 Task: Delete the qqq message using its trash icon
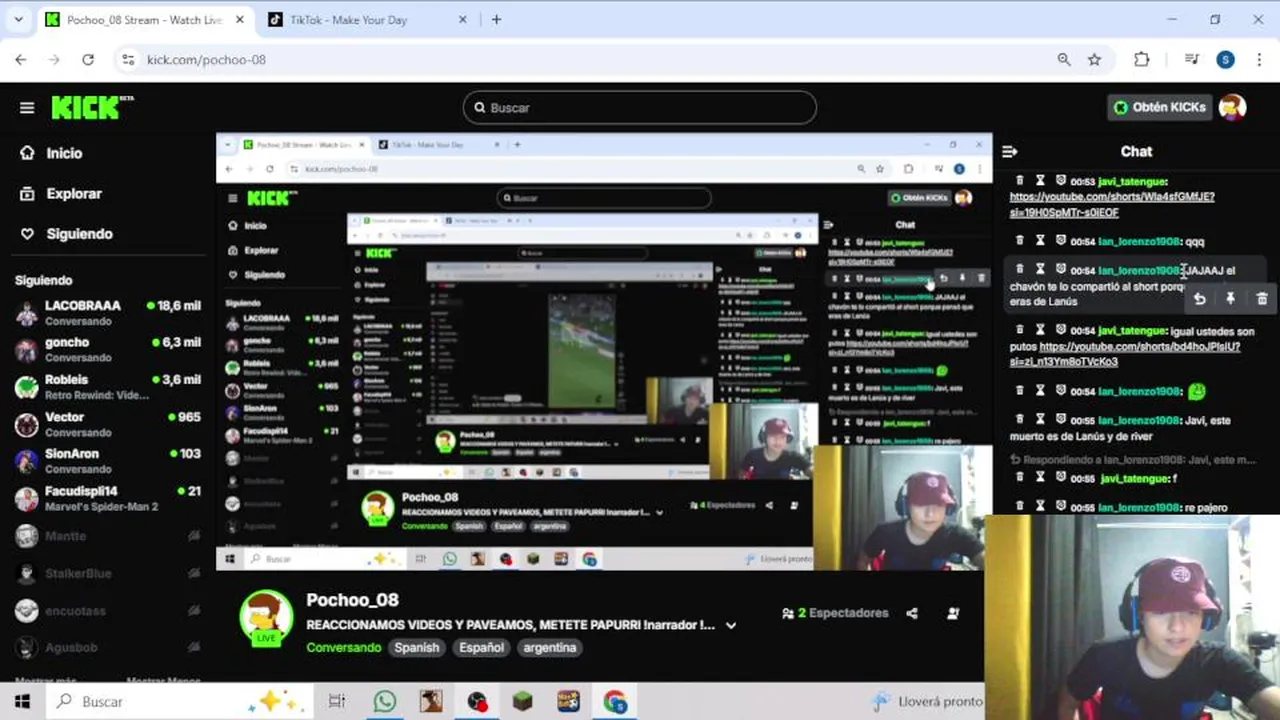tap(1019, 240)
